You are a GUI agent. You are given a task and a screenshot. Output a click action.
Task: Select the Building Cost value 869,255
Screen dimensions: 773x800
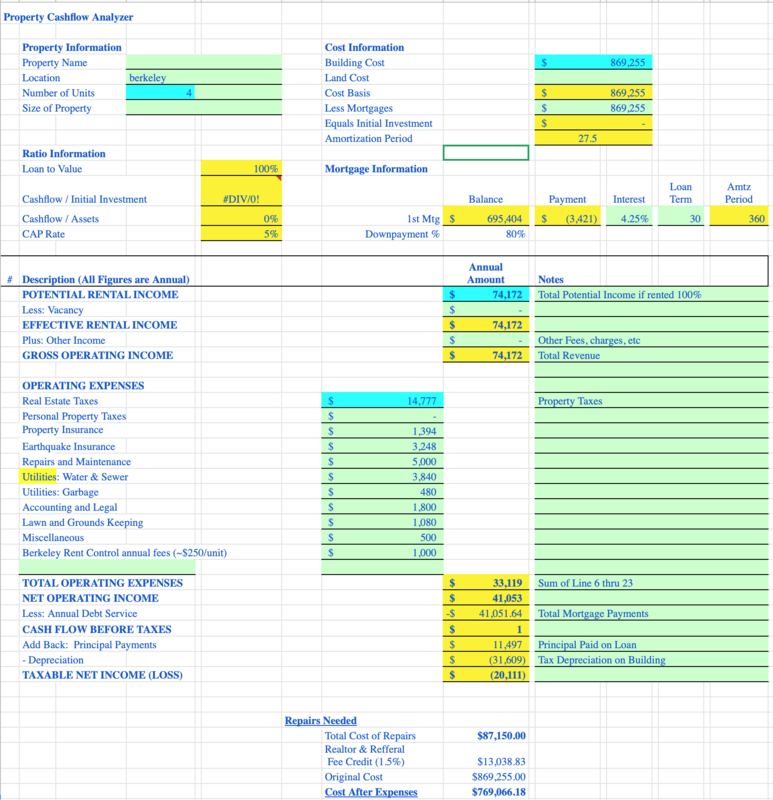(593, 62)
